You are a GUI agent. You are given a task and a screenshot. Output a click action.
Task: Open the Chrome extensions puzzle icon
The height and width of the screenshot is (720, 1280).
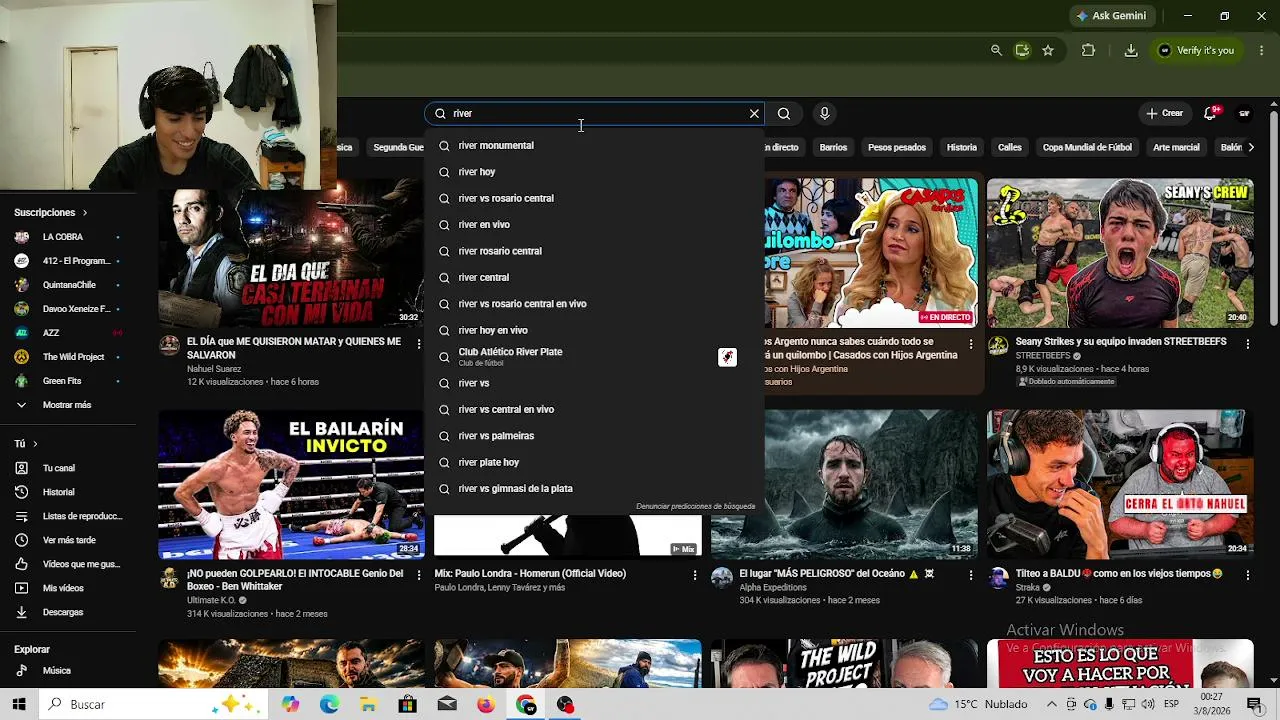coord(1089,50)
